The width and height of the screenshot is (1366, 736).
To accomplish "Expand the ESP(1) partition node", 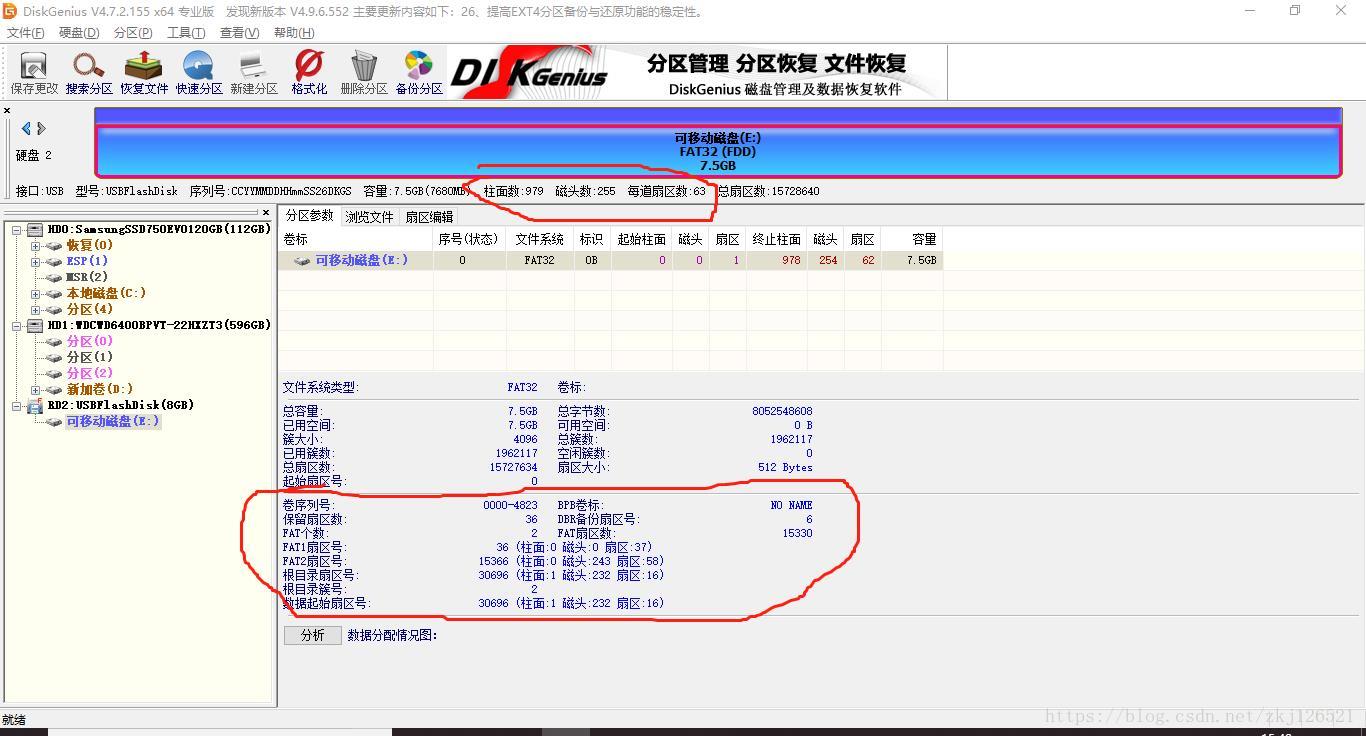I will pyautogui.click(x=36, y=261).
